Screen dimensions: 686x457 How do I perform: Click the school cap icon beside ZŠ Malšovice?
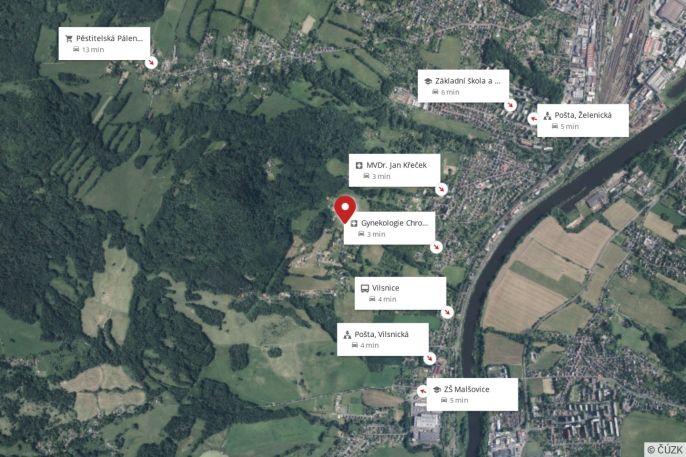click(437, 389)
